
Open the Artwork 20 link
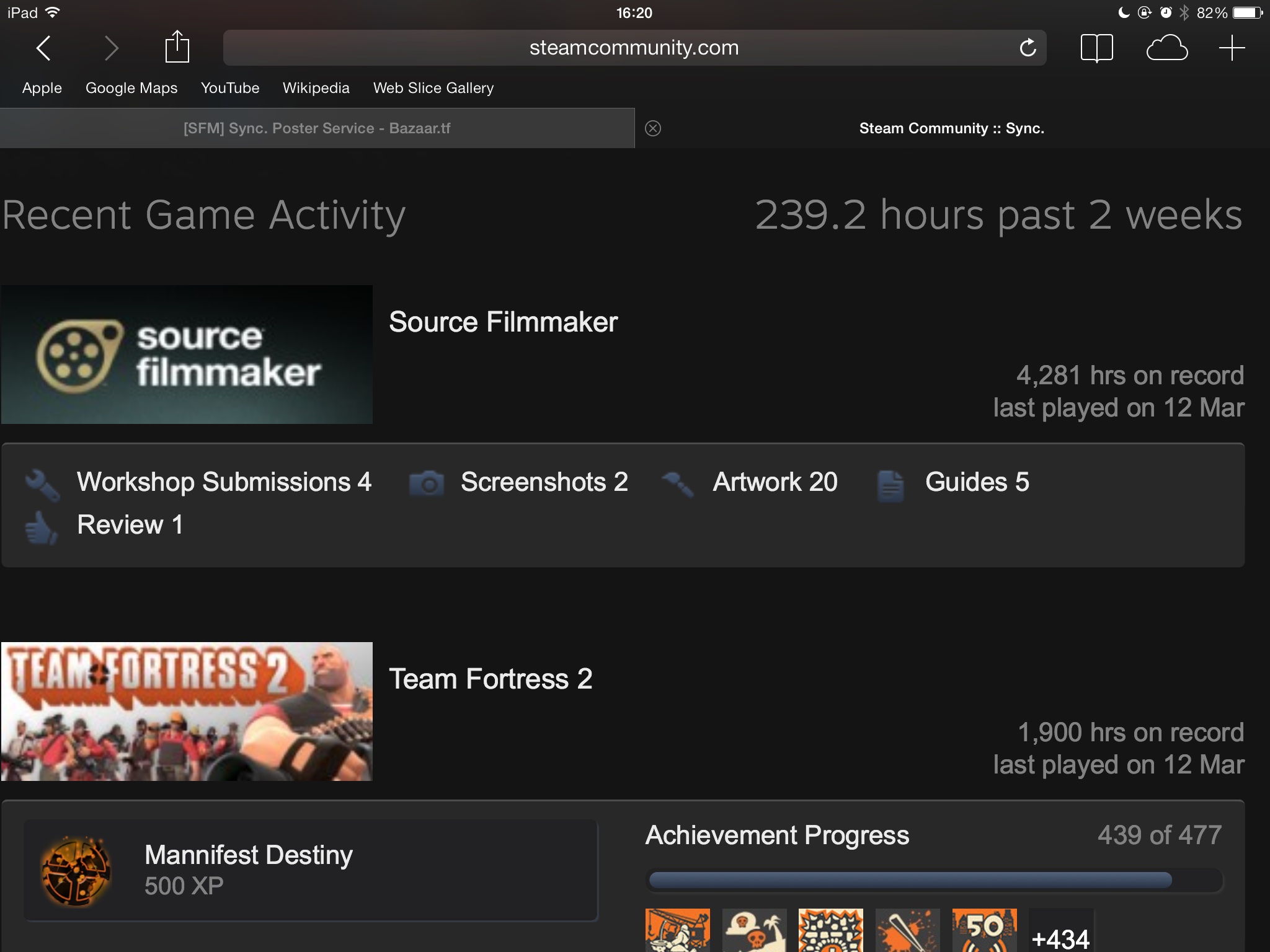pyautogui.click(x=775, y=482)
